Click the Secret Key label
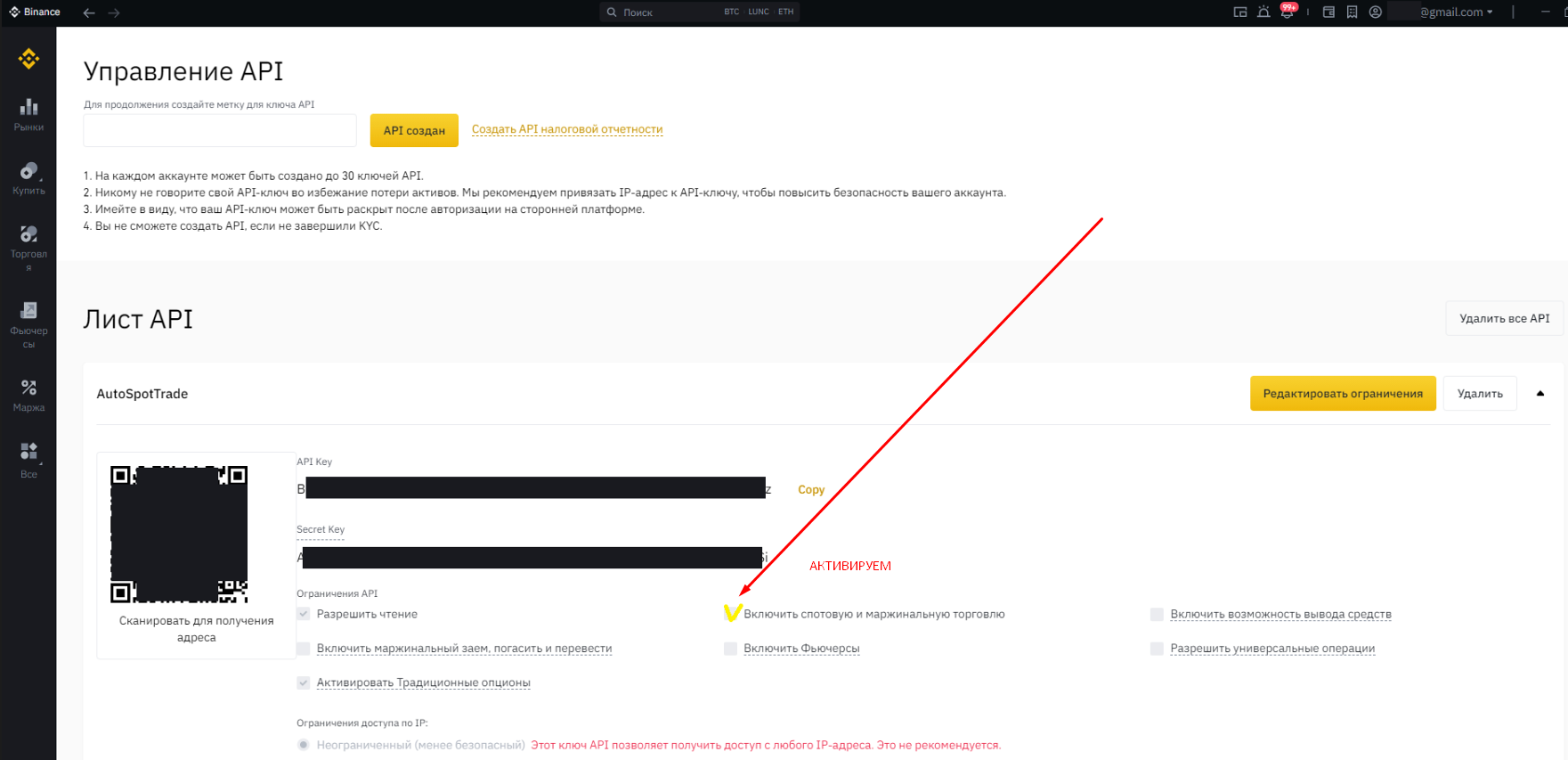Screen dimensions: 1568x760 (321, 529)
